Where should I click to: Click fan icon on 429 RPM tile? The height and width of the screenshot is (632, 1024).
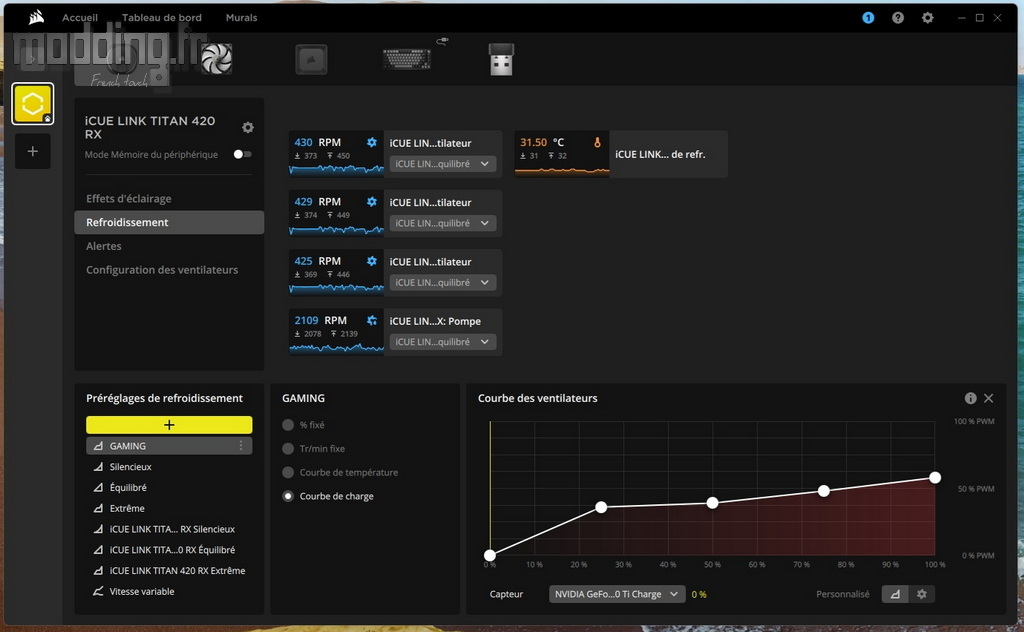click(x=372, y=202)
